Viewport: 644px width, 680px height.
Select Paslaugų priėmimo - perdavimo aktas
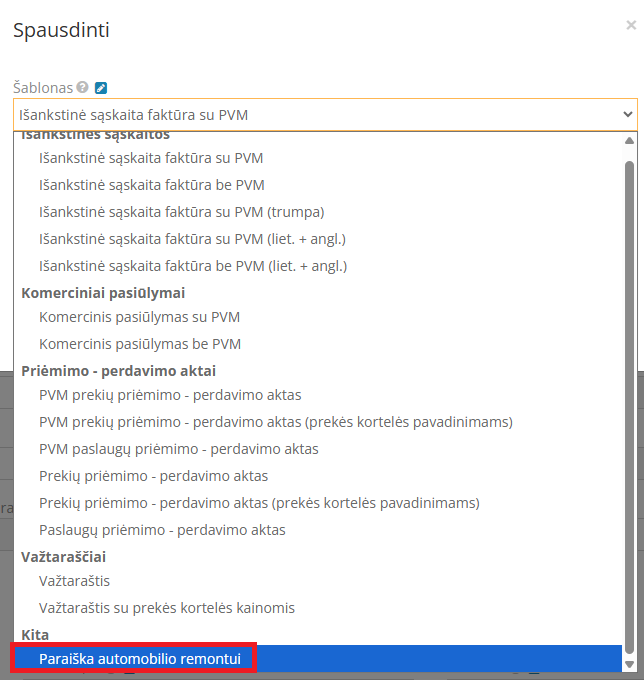pos(162,530)
